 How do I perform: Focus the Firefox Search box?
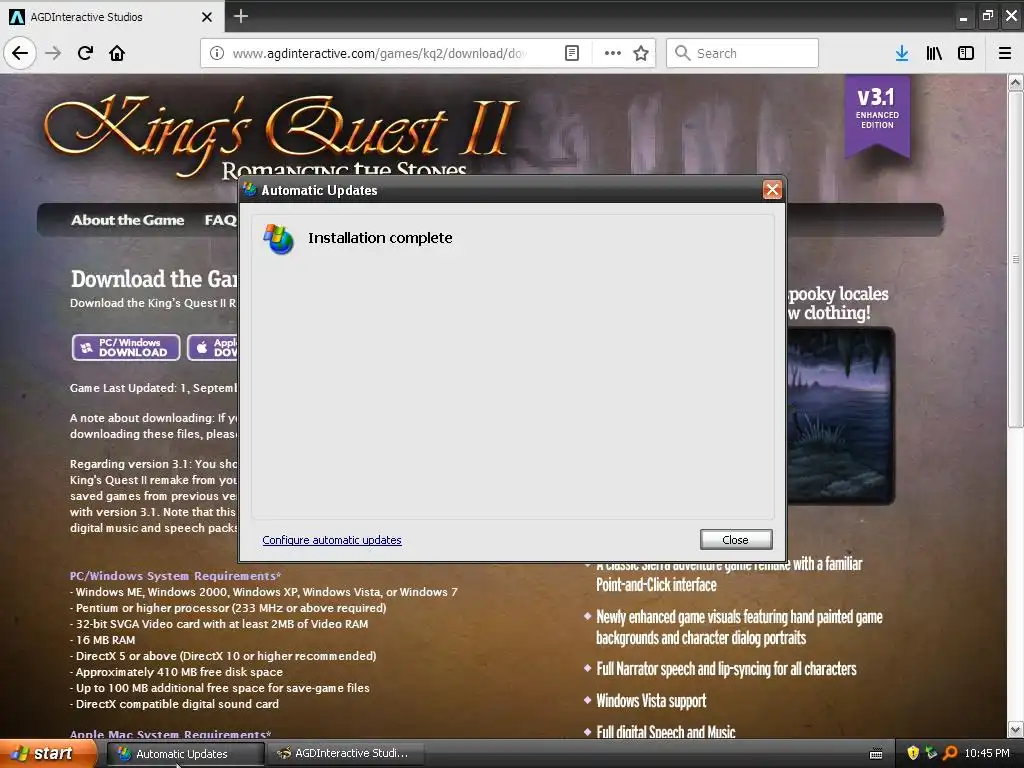742,53
